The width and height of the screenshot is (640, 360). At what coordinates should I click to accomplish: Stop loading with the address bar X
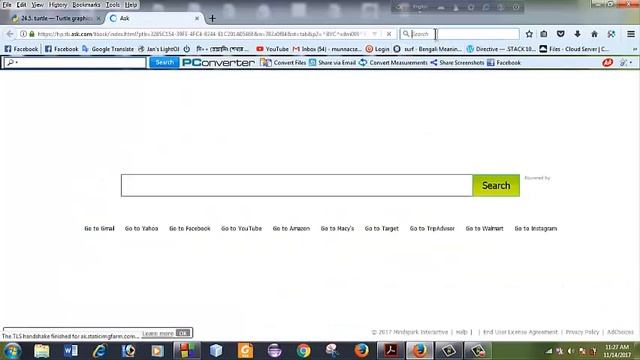pos(389,34)
